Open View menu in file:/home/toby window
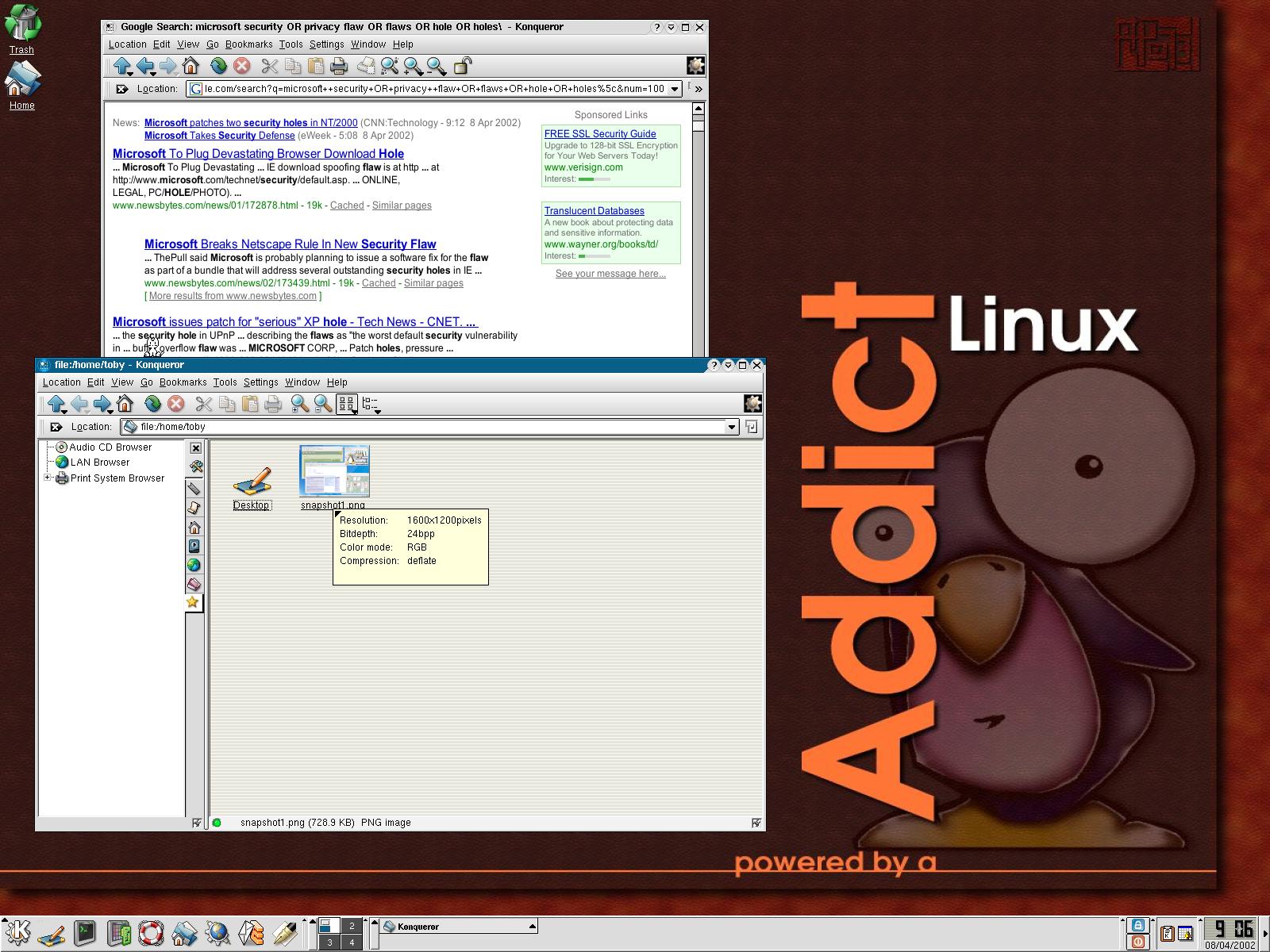Image resolution: width=1270 pixels, height=952 pixels. (x=122, y=382)
